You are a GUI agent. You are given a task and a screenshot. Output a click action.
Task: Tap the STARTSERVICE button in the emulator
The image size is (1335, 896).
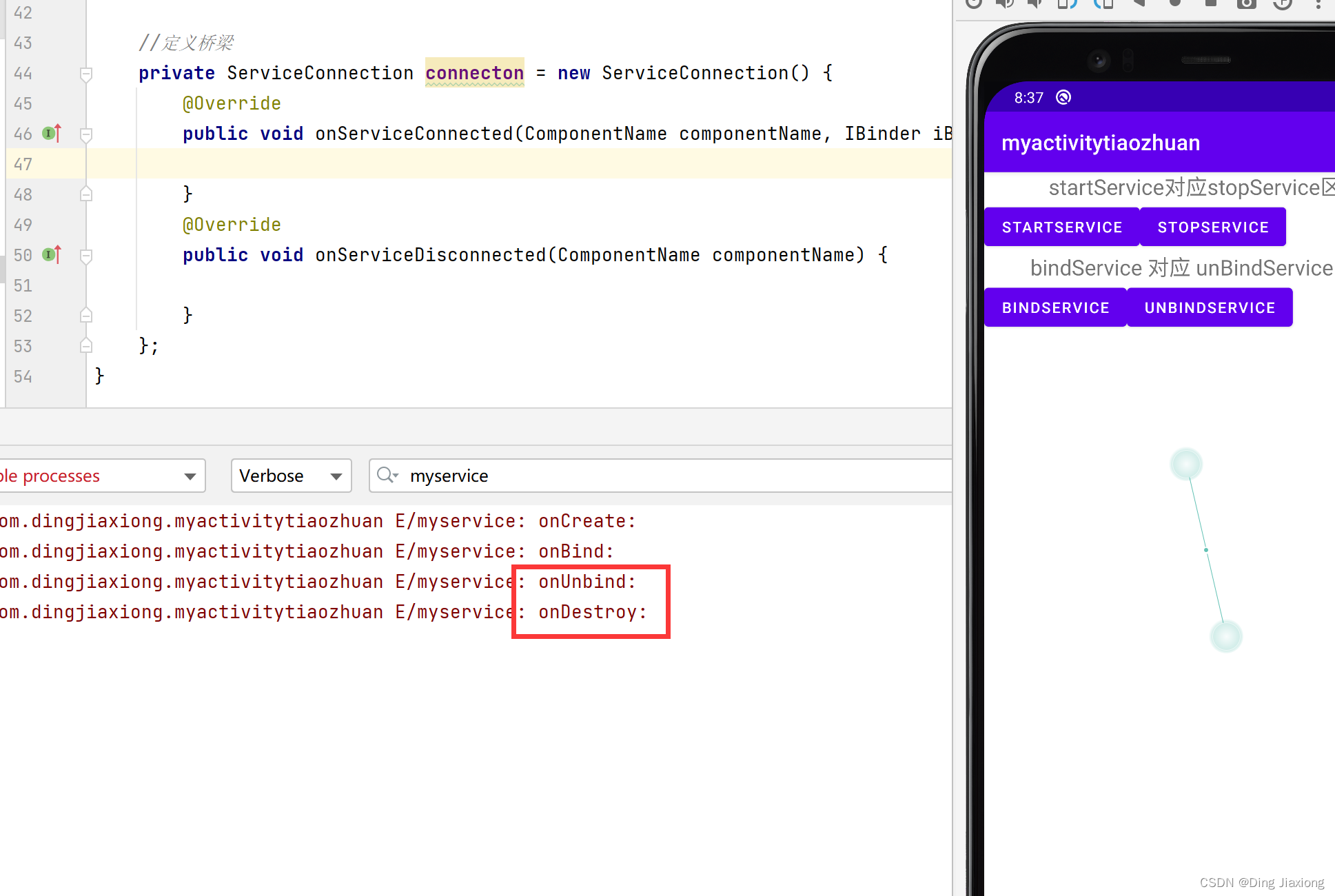pyautogui.click(x=1061, y=227)
